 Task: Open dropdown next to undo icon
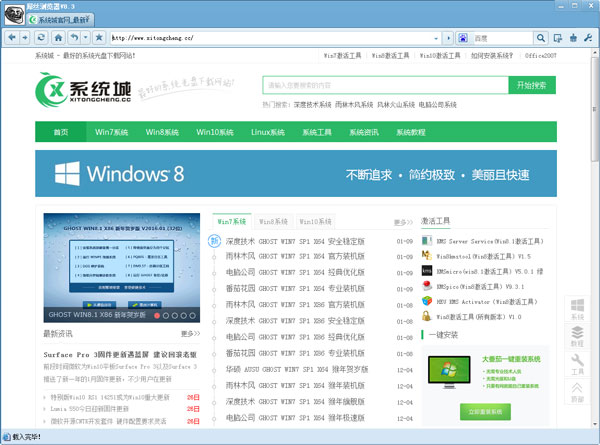click(86, 37)
